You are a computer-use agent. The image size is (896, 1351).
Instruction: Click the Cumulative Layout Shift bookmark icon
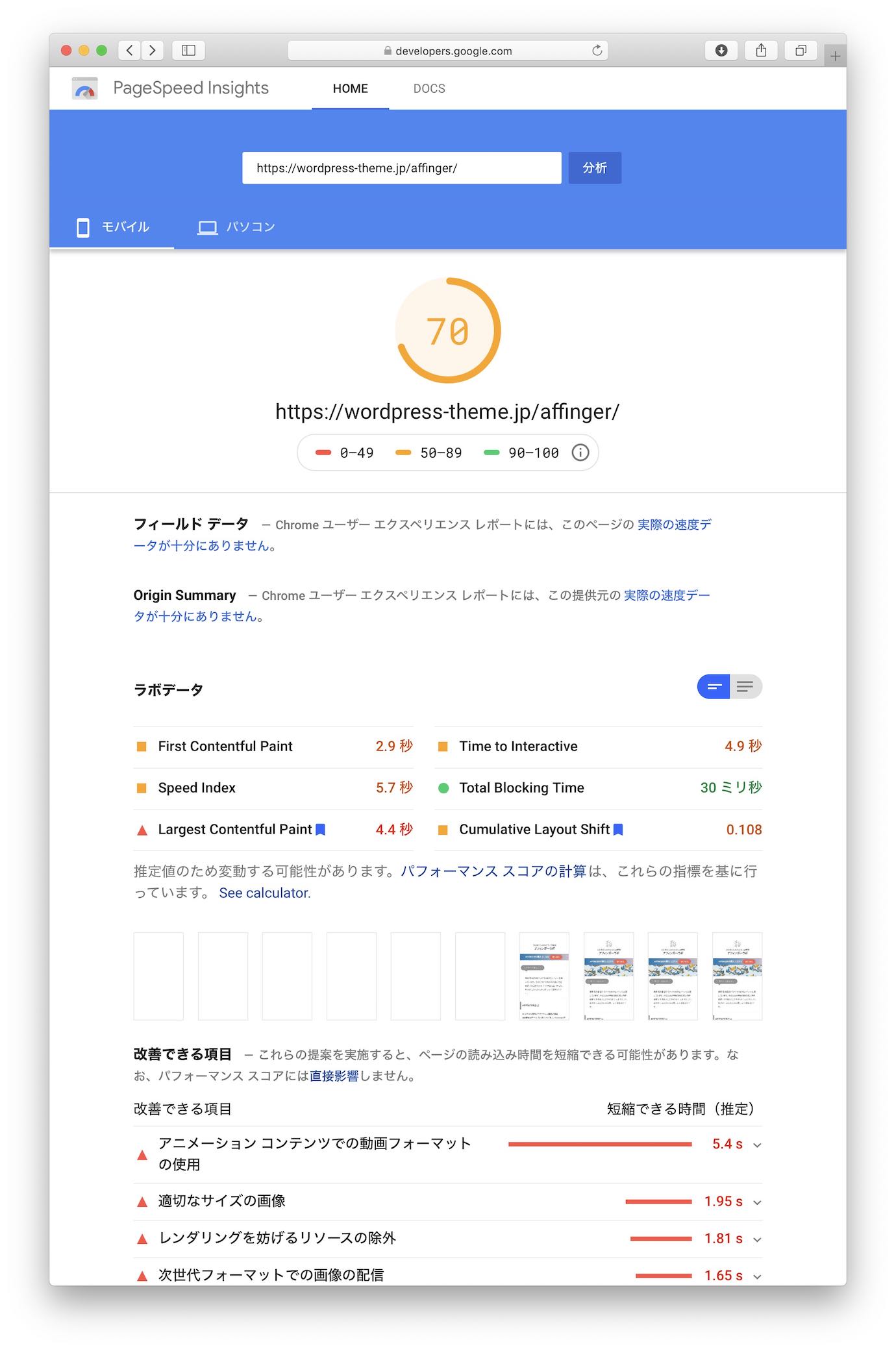(x=618, y=829)
